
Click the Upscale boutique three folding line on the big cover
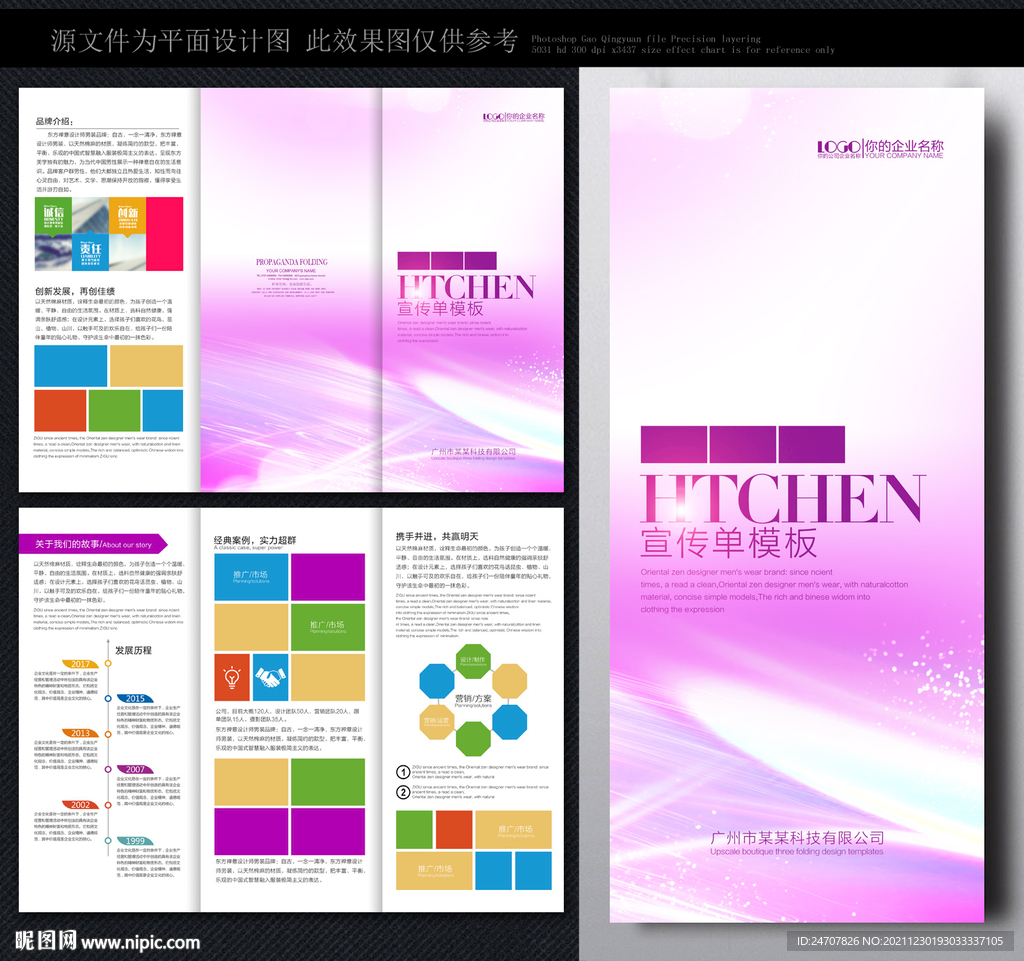click(797, 851)
